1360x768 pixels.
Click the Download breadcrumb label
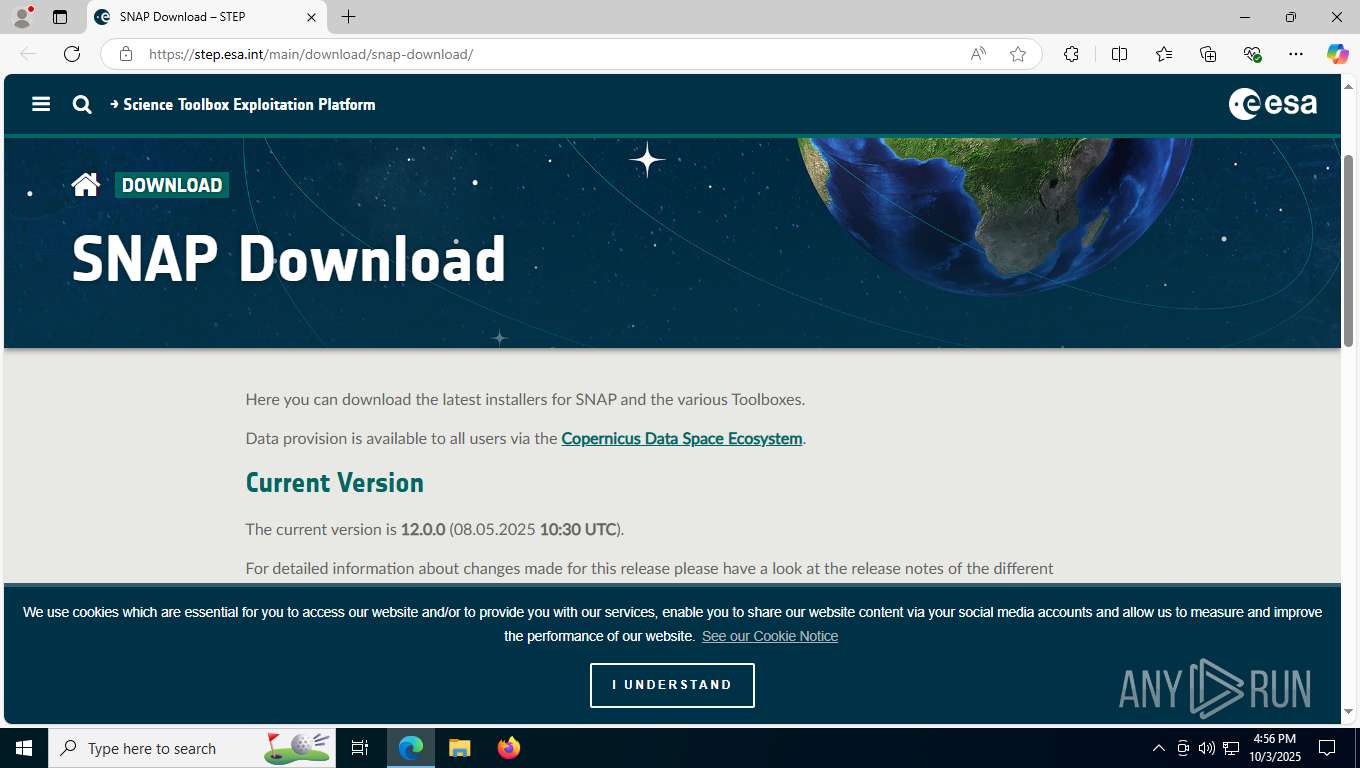172,185
